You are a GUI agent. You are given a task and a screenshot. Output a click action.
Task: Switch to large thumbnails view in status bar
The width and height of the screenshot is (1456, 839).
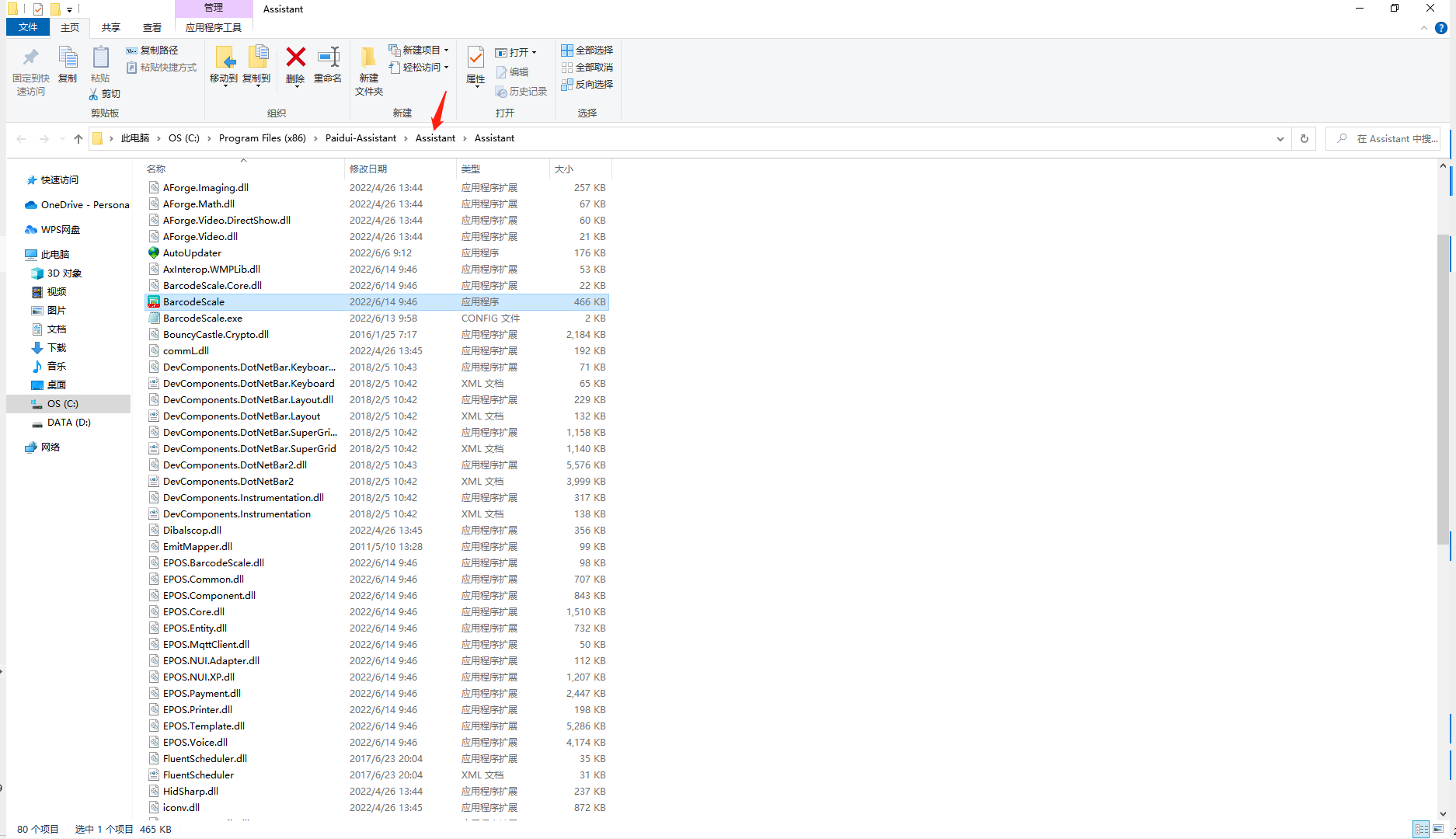pos(1438,830)
